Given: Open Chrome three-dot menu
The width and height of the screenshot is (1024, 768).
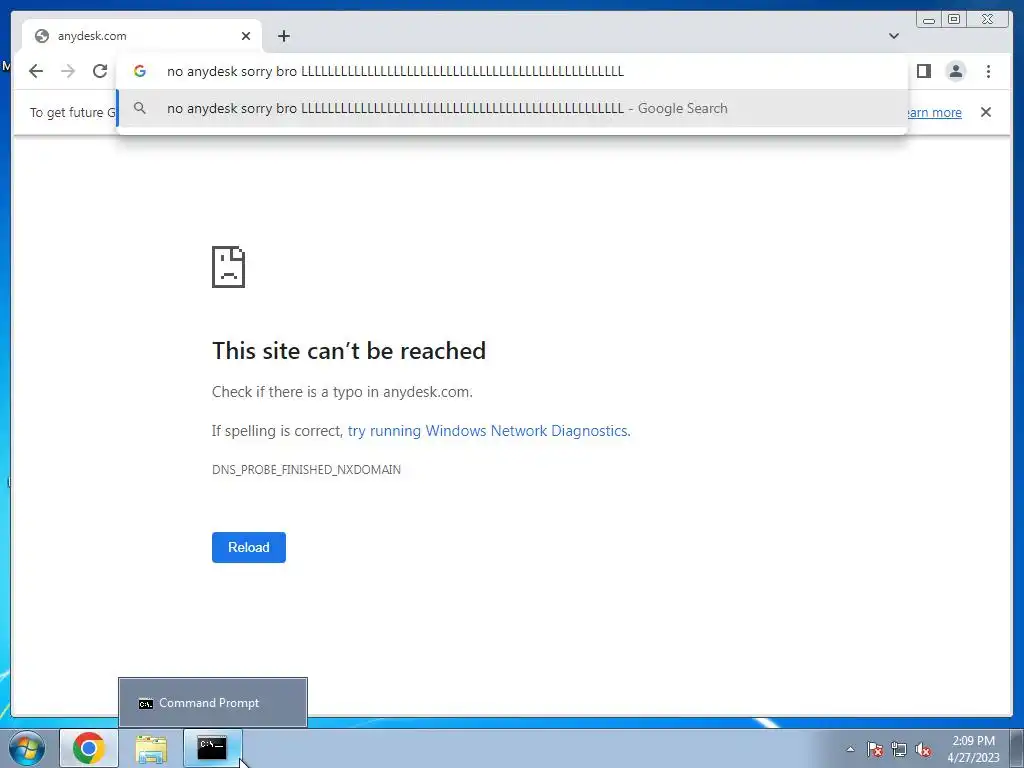Looking at the screenshot, I should [x=988, y=71].
